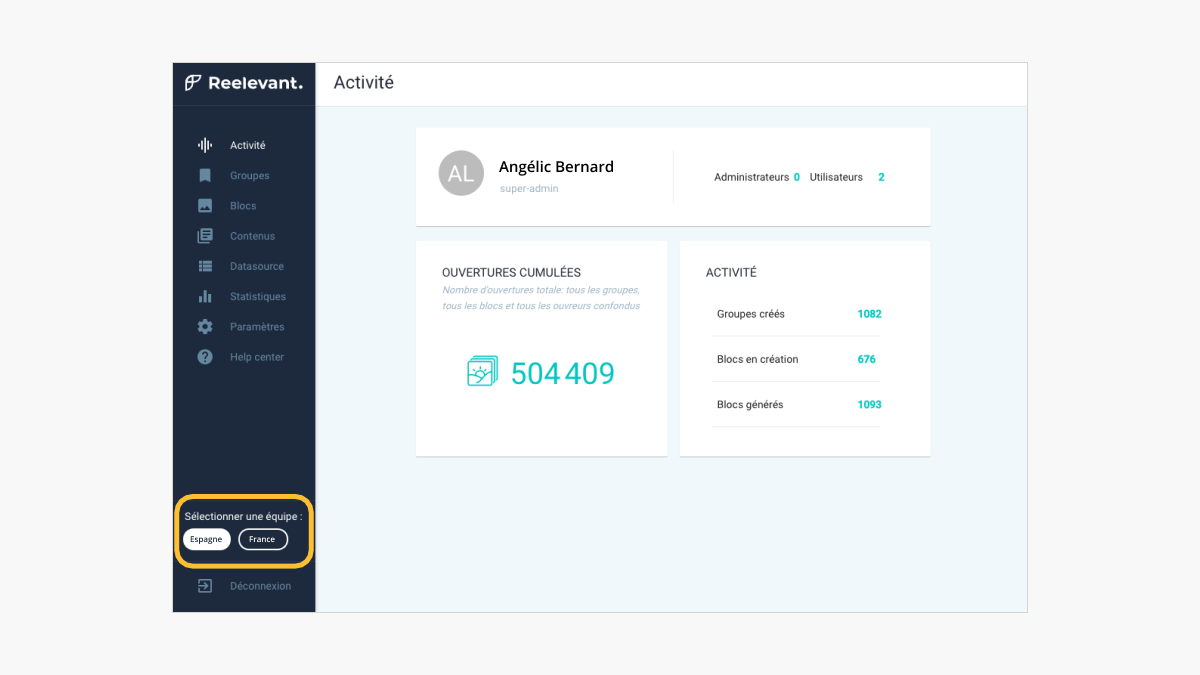Click the Groupes créés value 1082
The width and height of the screenshot is (1200, 675).
869,314
